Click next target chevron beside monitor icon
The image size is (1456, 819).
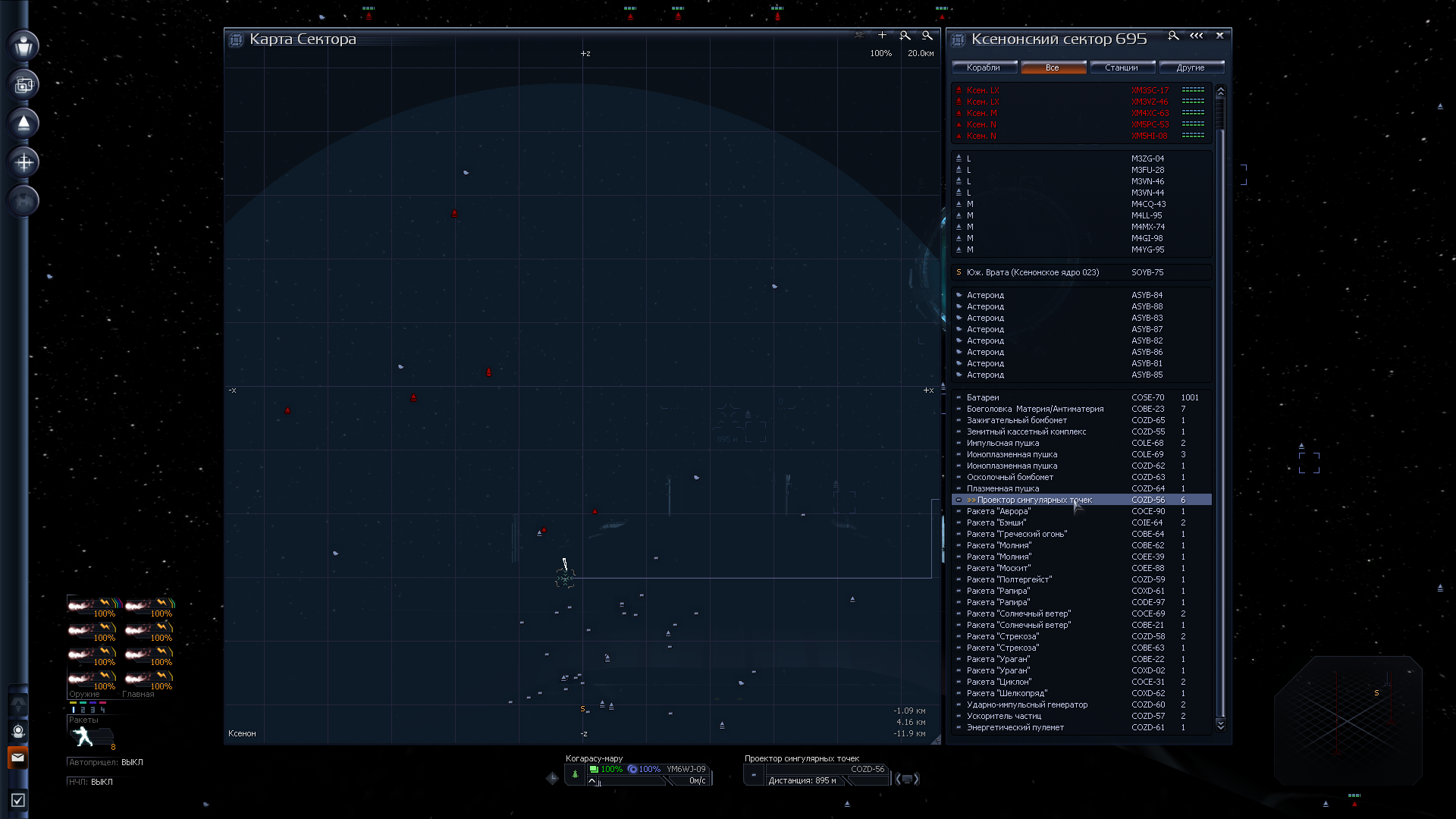coord(917,779)
